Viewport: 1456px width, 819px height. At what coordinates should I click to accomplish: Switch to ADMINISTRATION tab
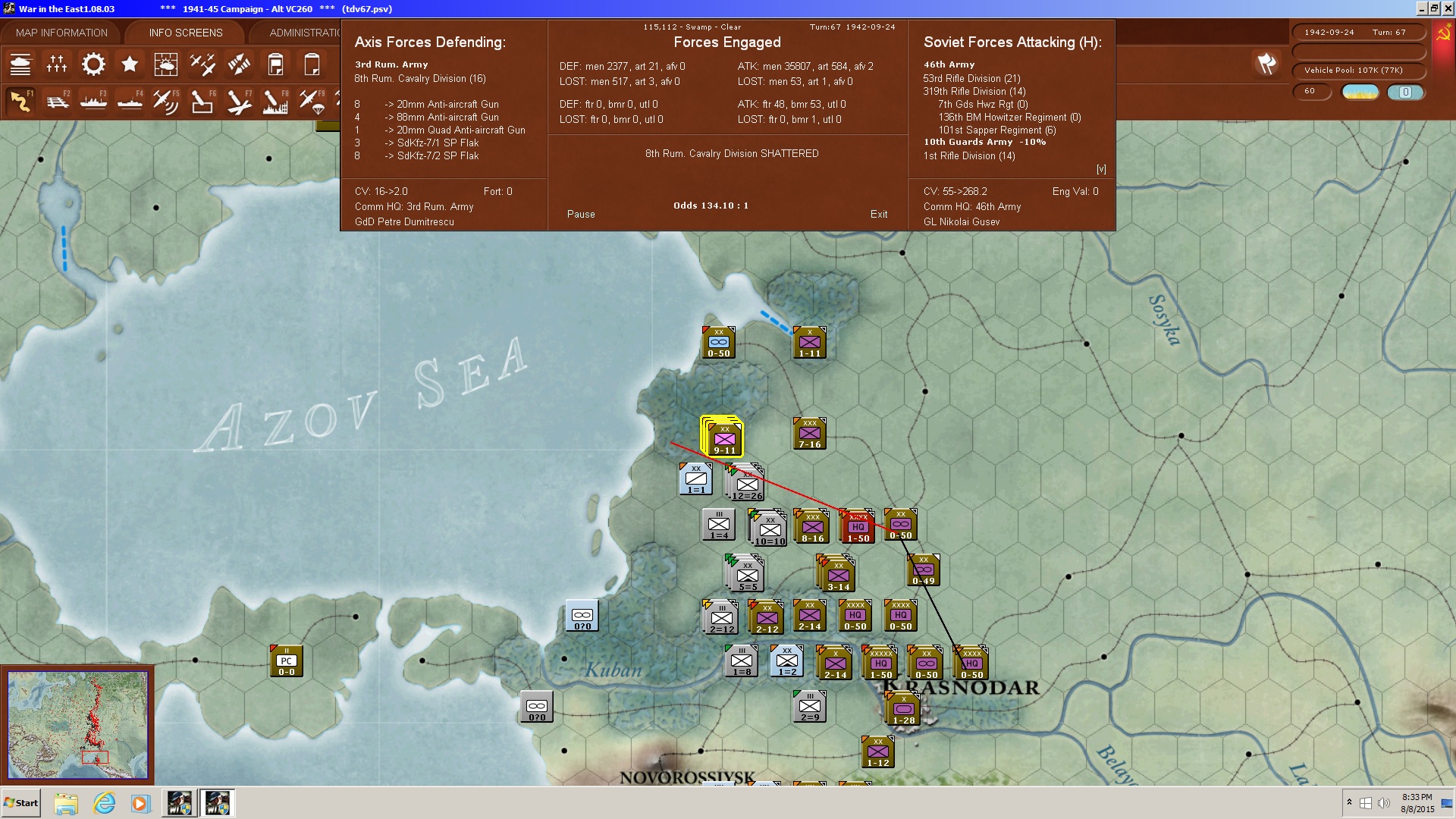tap(305, 33)
